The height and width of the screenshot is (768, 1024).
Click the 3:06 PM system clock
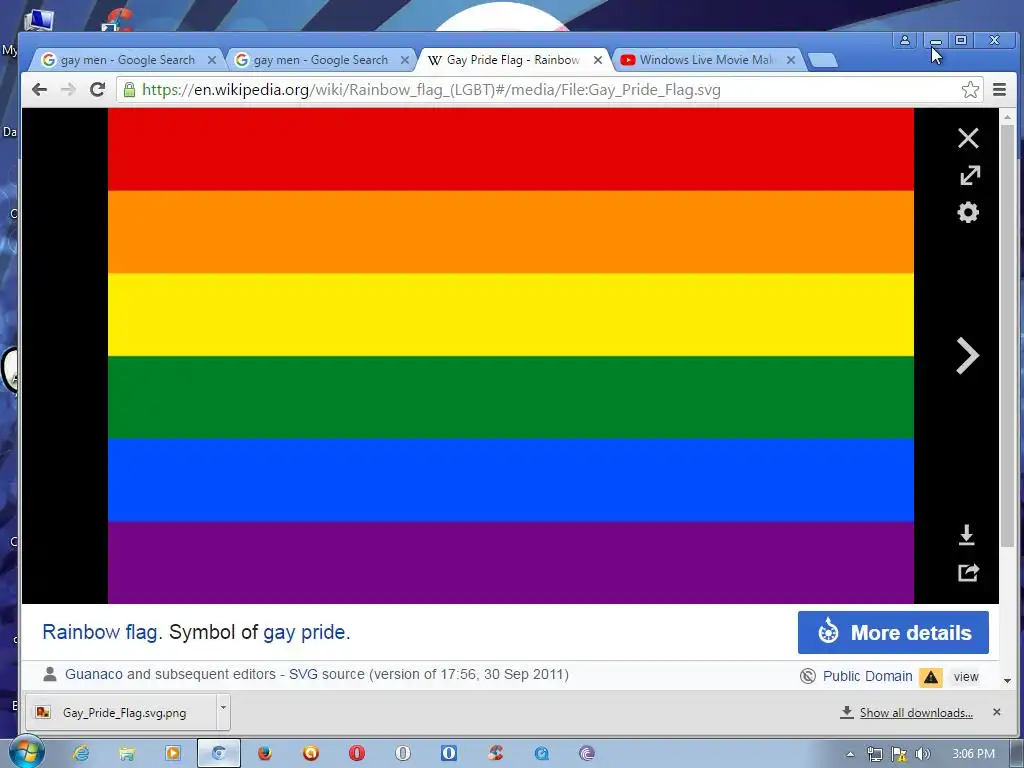973,754
